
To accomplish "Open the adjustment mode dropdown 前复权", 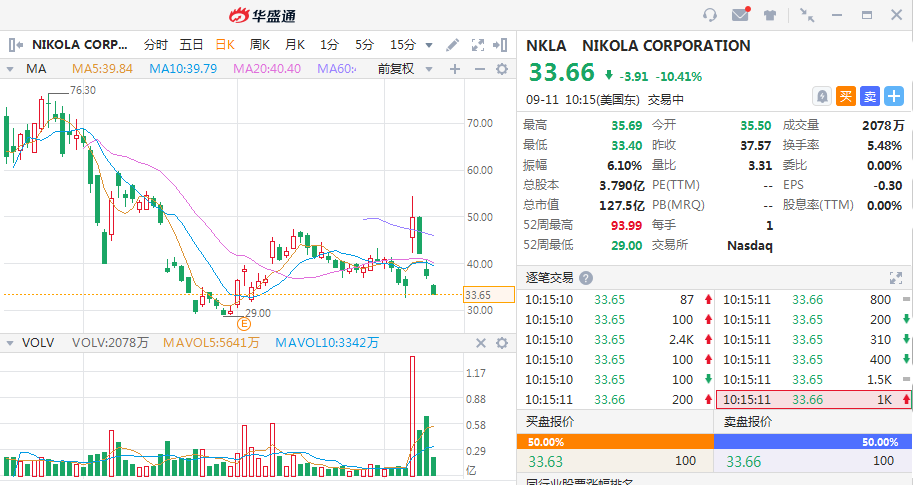I will tap(405, 69).
